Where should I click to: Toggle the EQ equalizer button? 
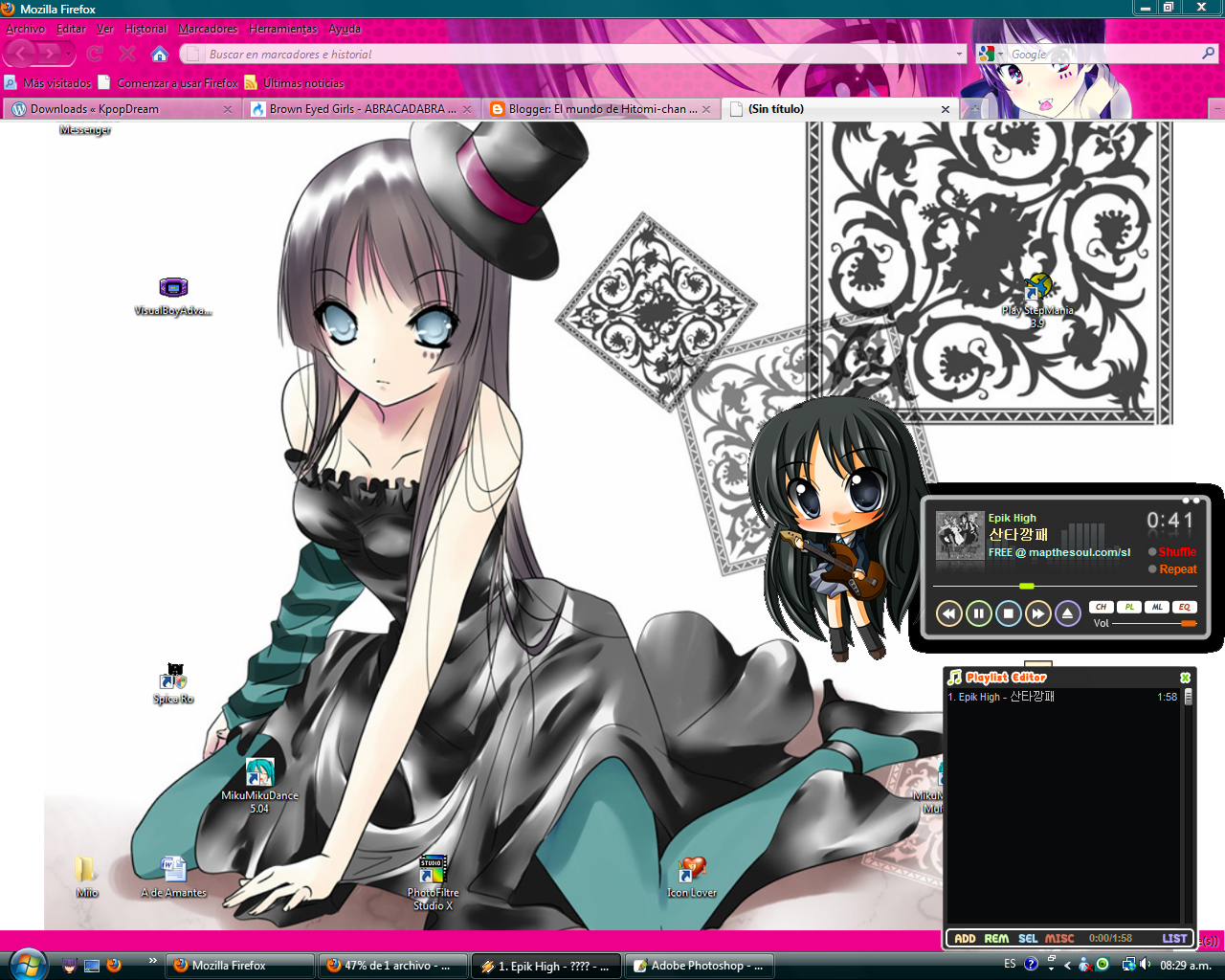point(1185,607)
